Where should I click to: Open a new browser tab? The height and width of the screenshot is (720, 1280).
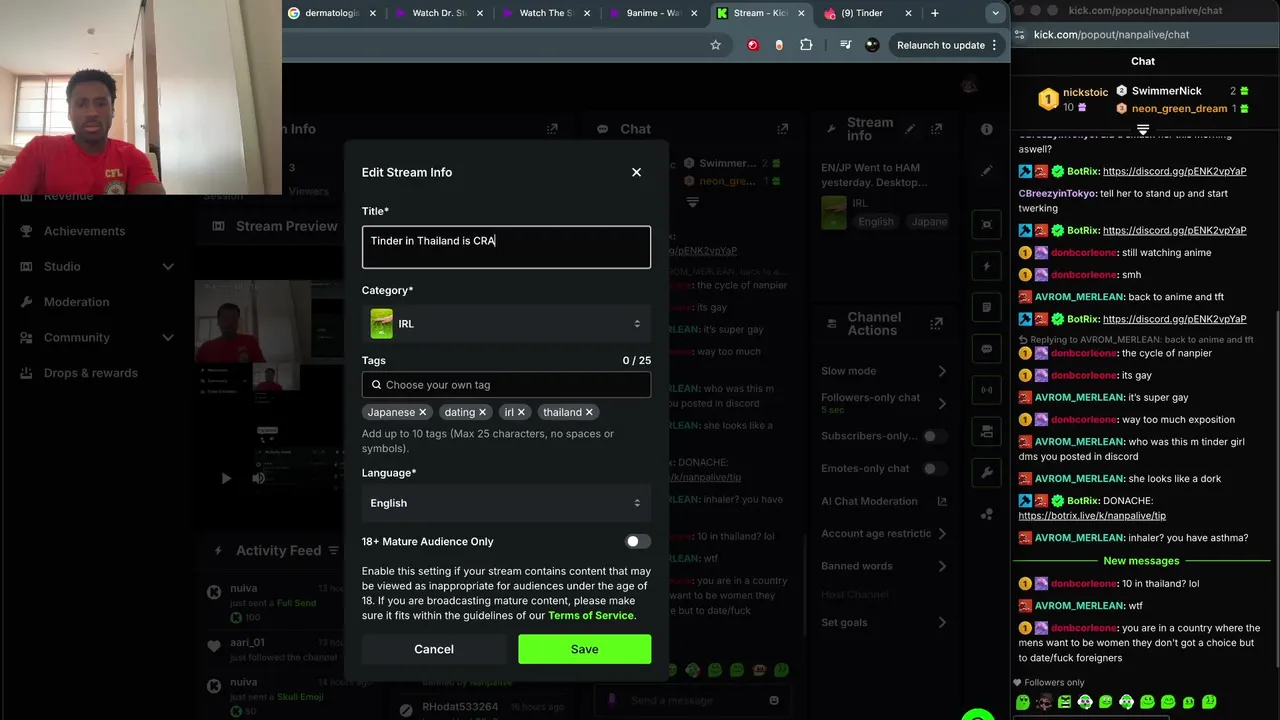tap(935, 13)
